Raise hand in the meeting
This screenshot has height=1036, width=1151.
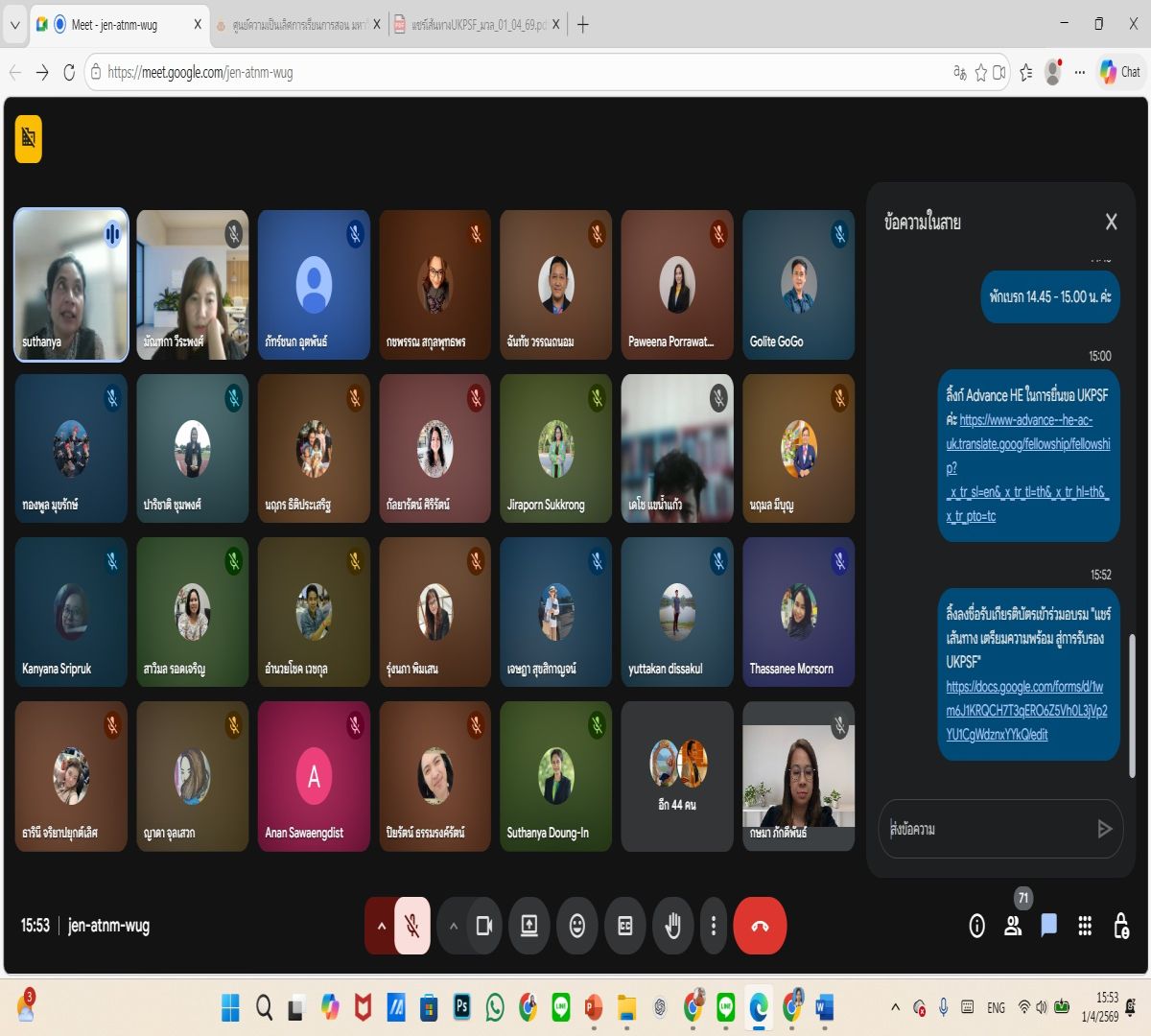tap(672, 926)
